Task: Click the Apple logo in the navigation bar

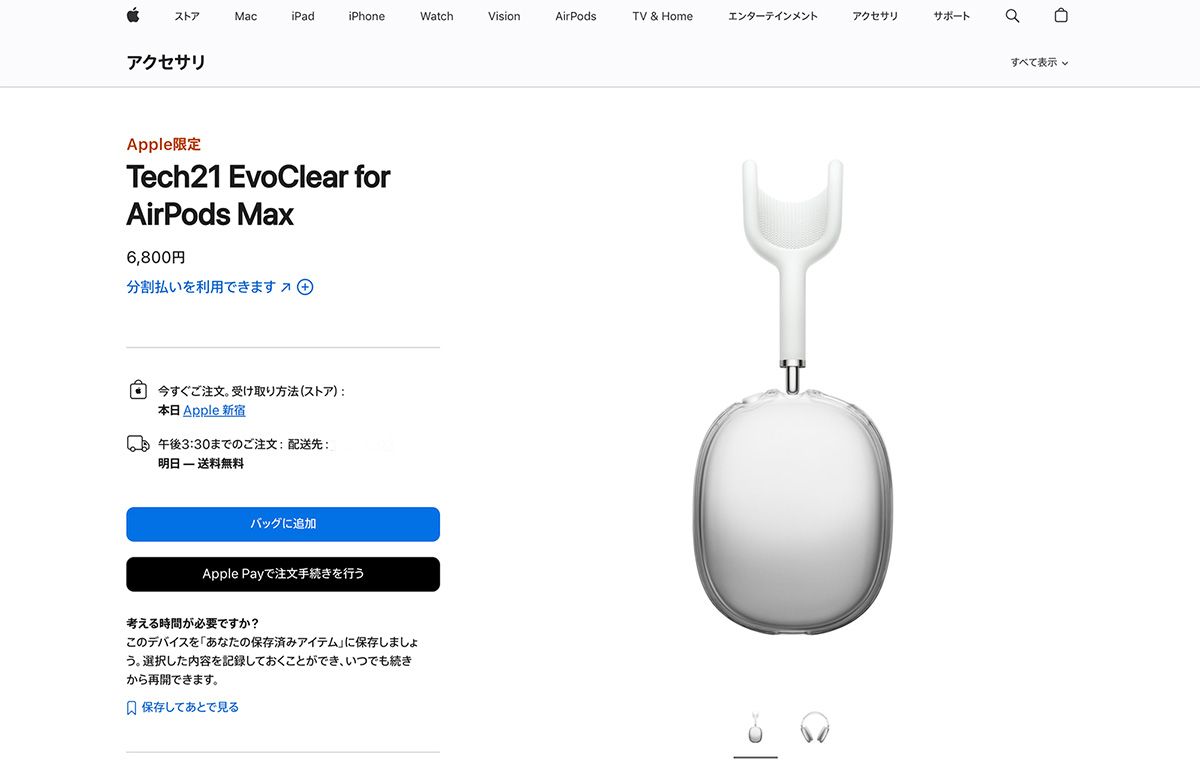Action: click(x=132, y=15)
